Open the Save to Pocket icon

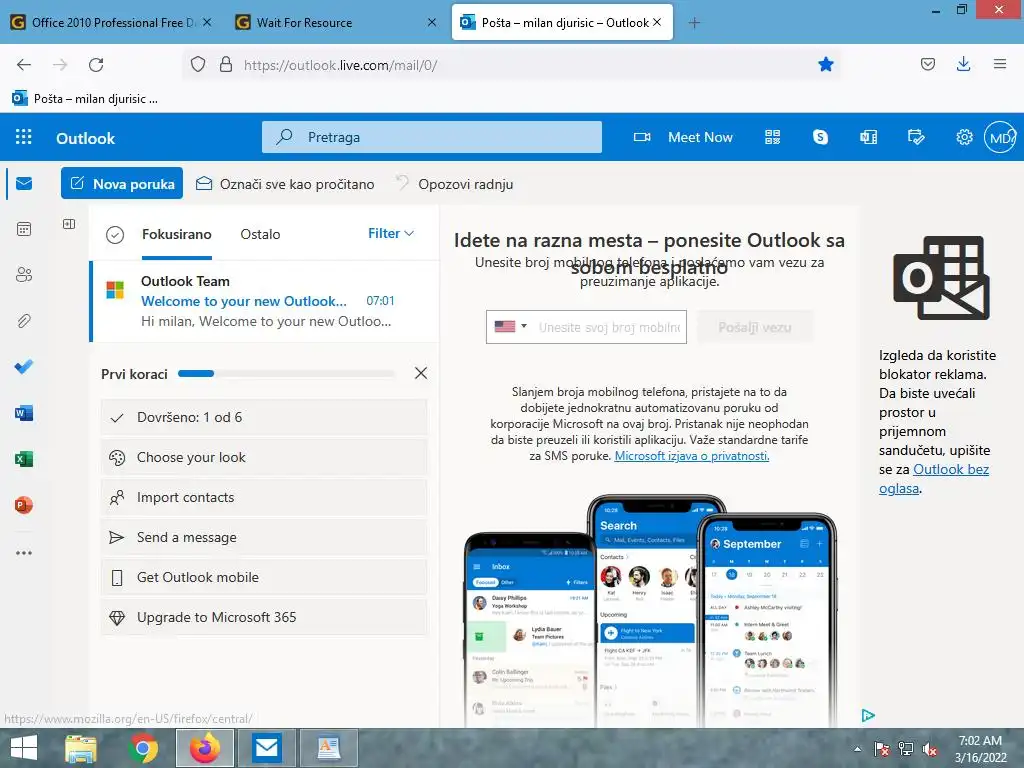point(927,64)
